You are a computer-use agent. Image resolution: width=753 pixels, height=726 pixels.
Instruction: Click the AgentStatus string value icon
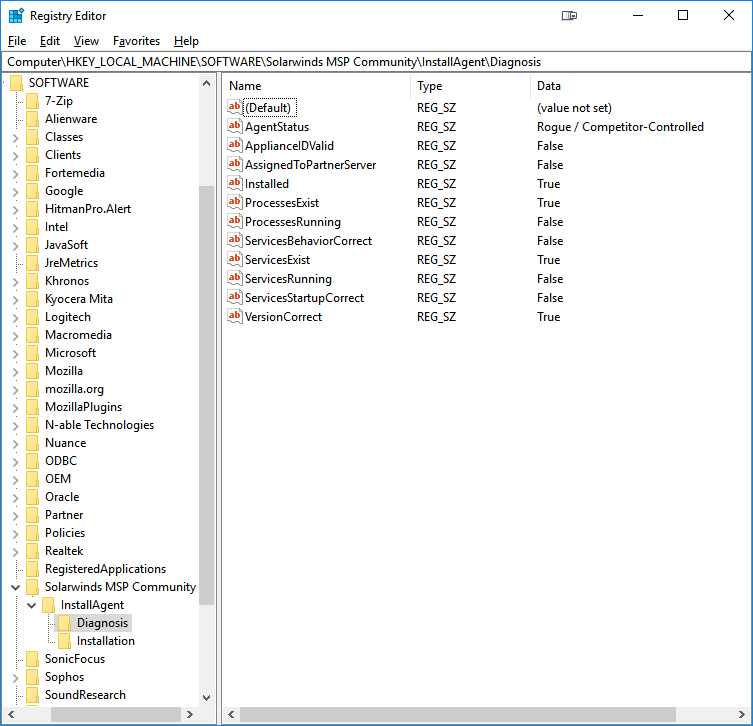point(234,126)
